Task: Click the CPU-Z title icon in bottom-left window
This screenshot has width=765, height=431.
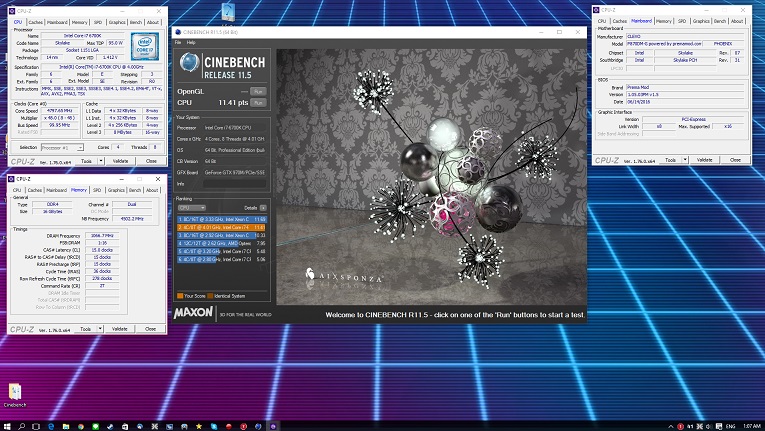Action: [x=12, y=179]
